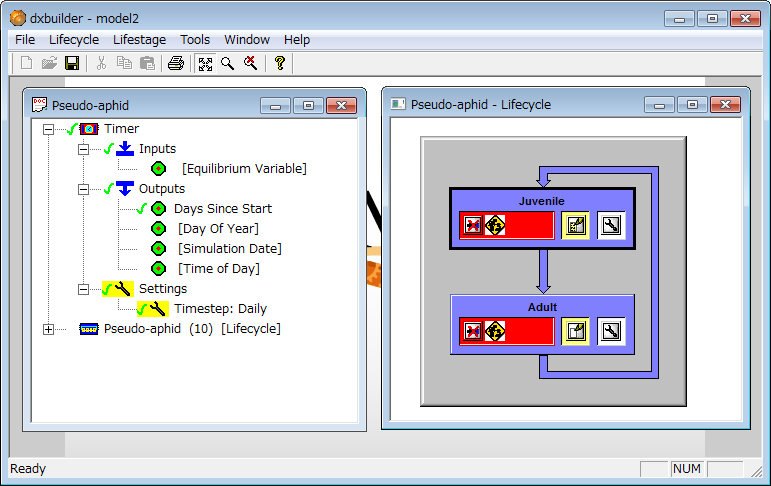Image resolution: width=771 pixels, height=486 pixels.
Task: Open the Tools menu
Action: 195,39
